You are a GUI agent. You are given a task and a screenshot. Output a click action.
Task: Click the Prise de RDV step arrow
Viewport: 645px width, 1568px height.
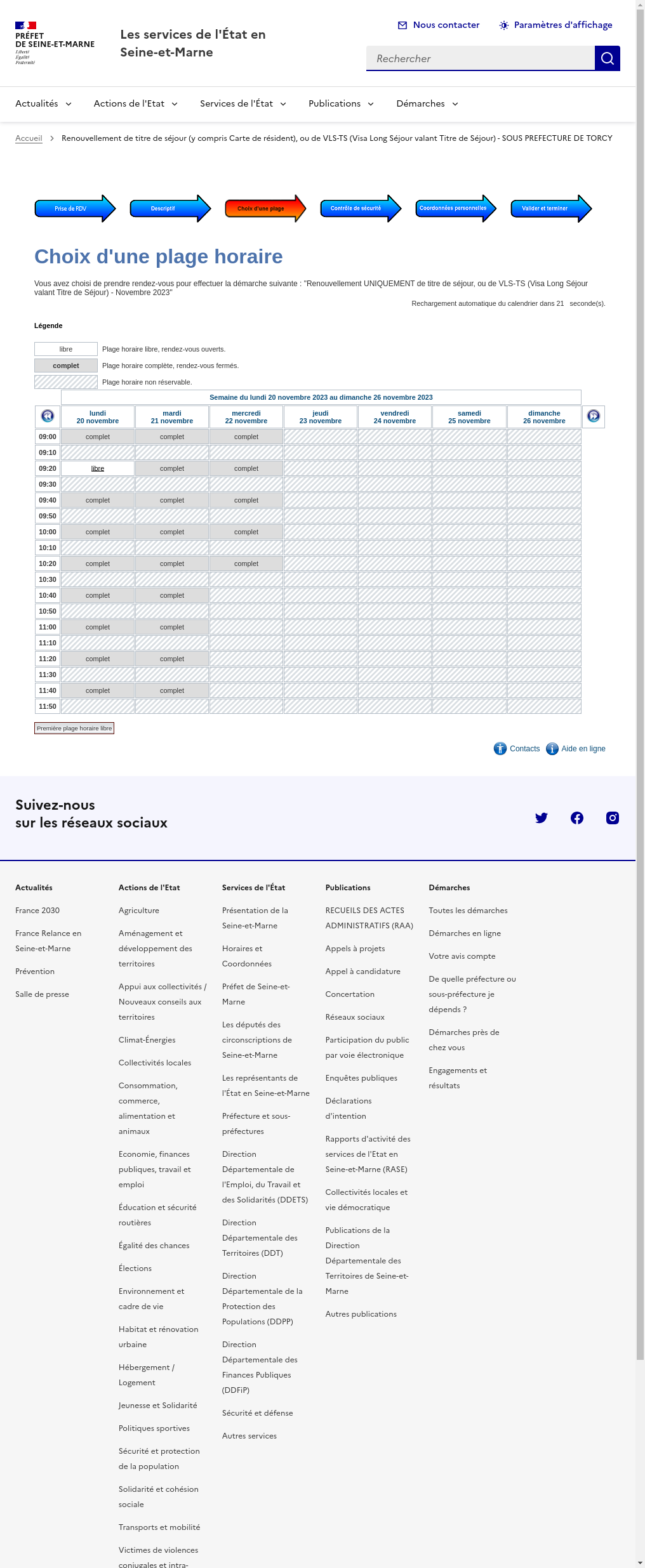[75, 209]
